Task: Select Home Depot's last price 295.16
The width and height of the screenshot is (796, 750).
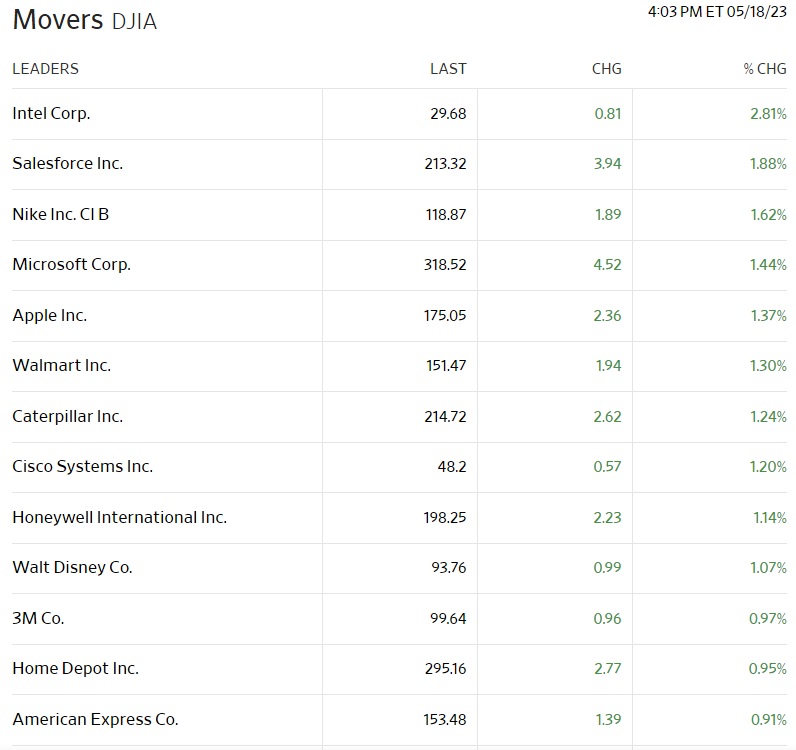Action: tap(446, 669)
